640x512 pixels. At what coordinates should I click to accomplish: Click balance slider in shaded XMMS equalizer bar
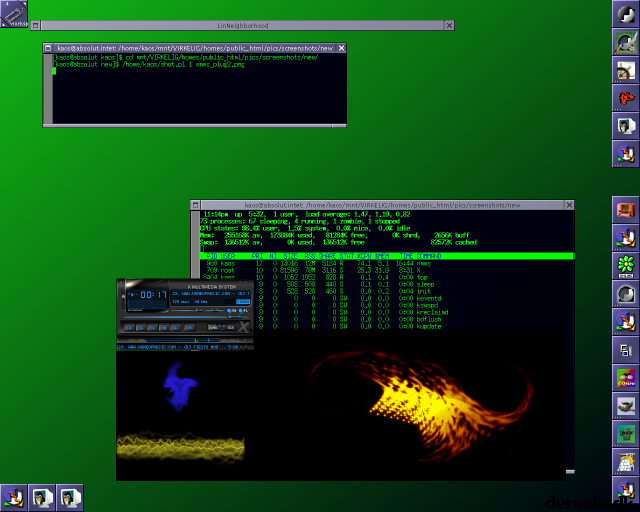pos(209,340)
